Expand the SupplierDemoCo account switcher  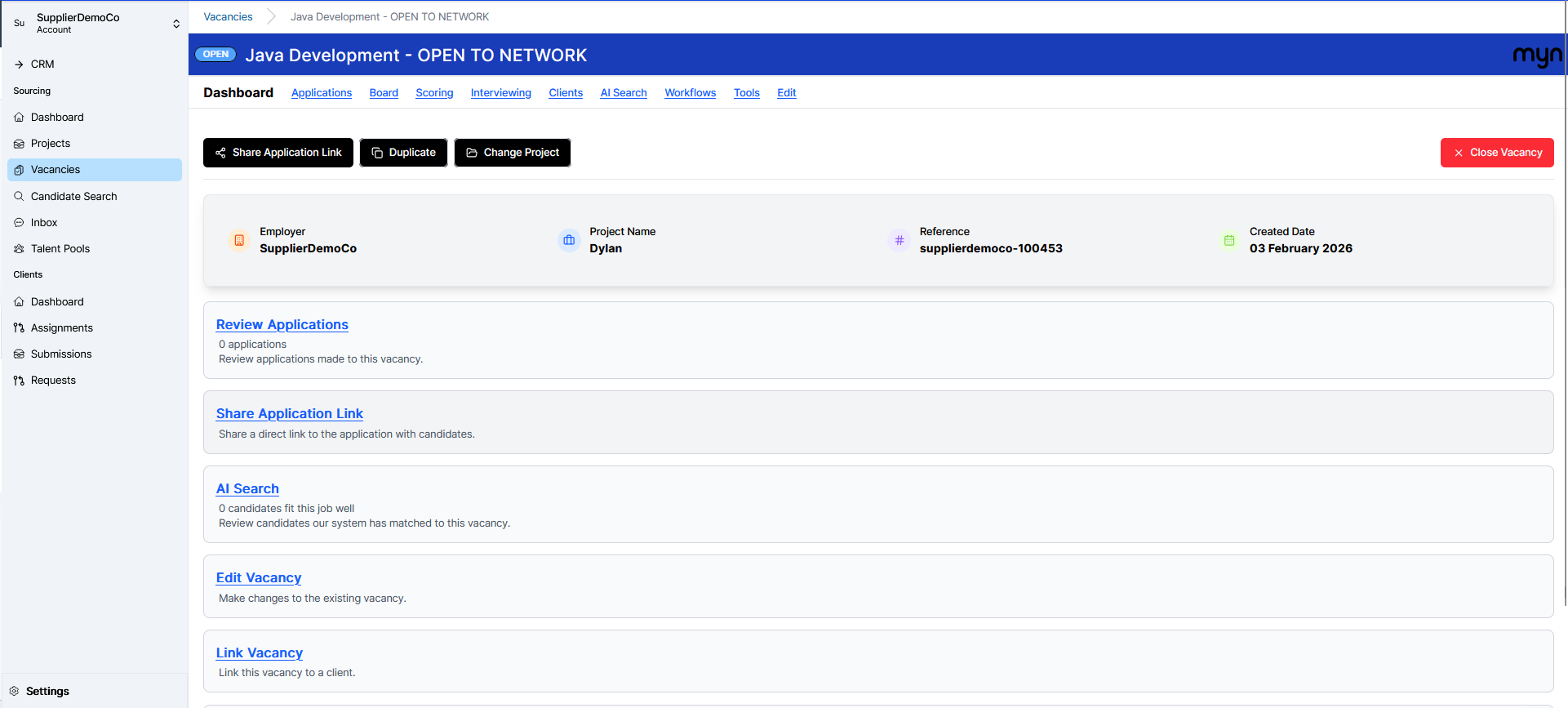click(x=175, y=24)
